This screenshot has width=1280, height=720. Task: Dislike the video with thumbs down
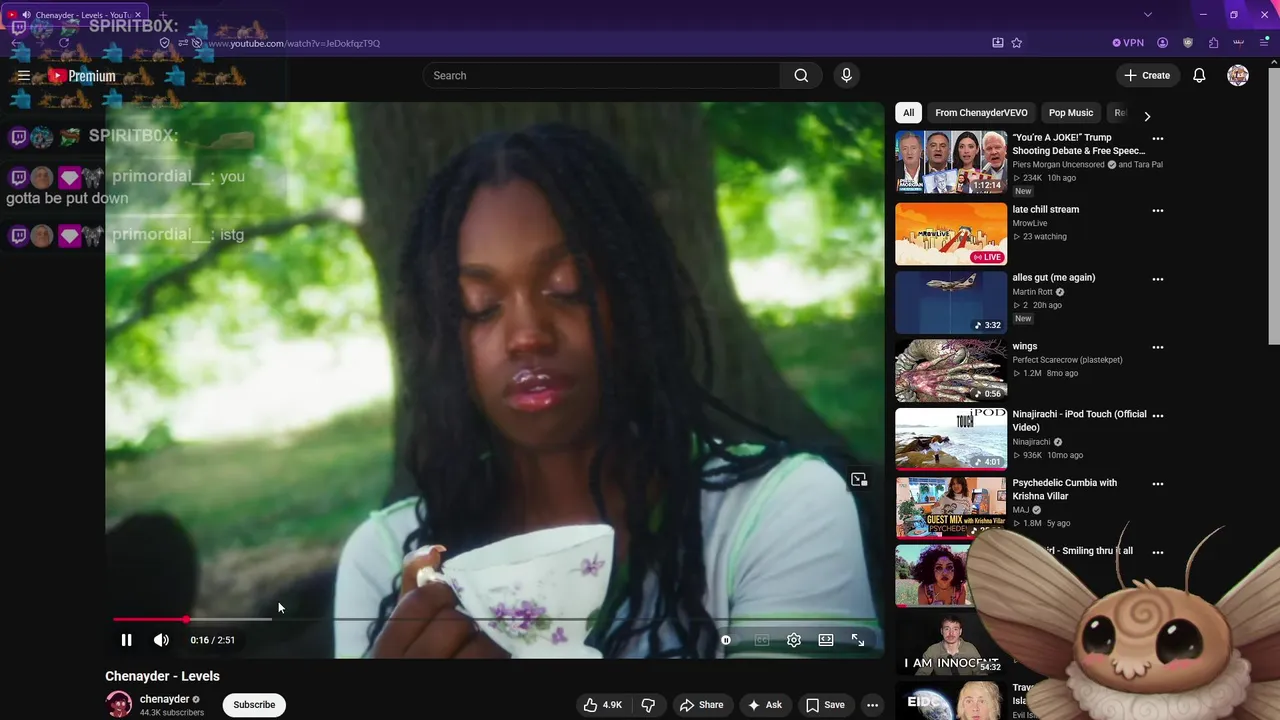point(648,705)
